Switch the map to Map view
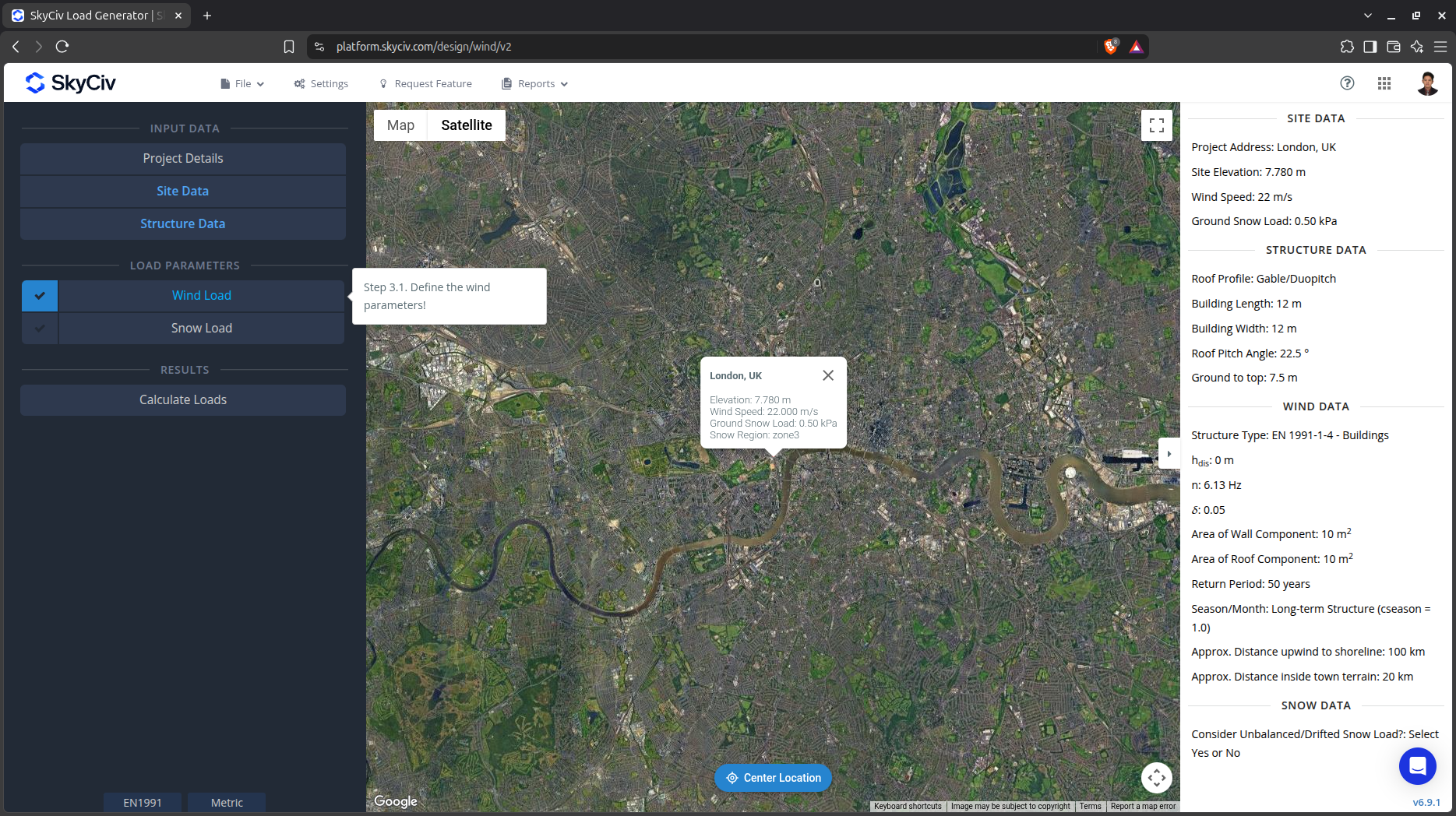 pos(400,125)
